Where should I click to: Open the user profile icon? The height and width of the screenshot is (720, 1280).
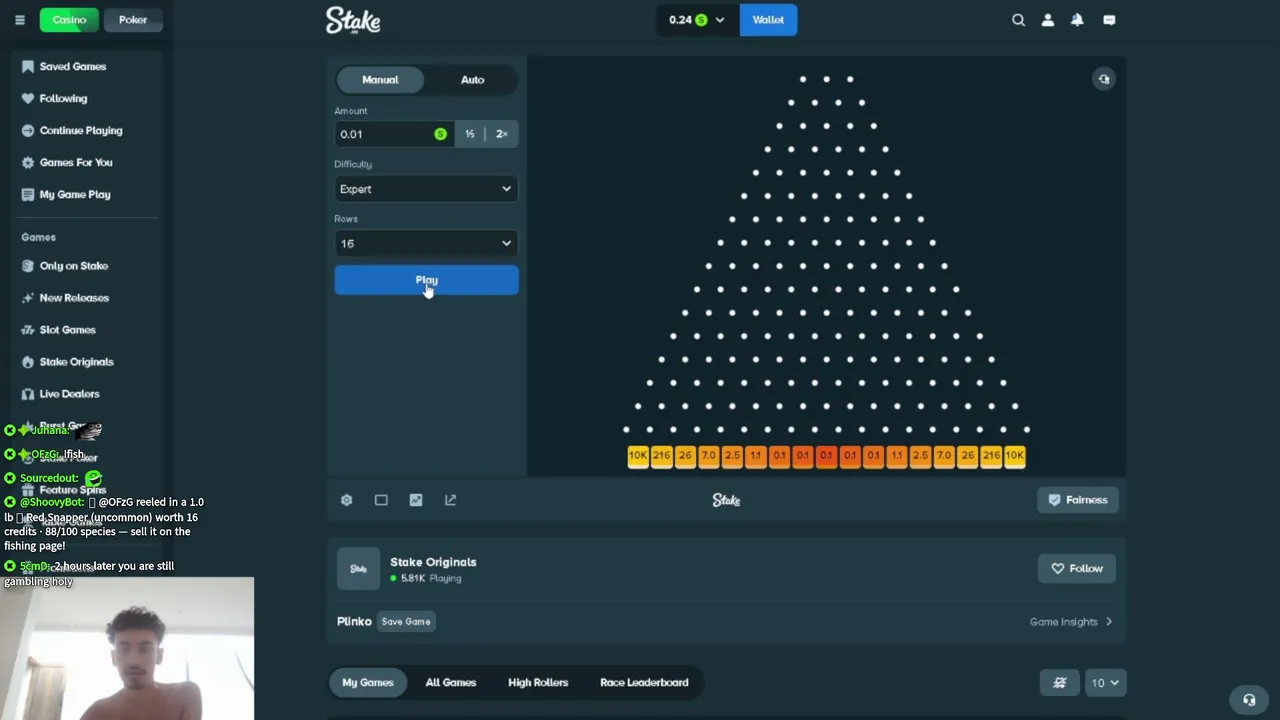coord(1048,20)
